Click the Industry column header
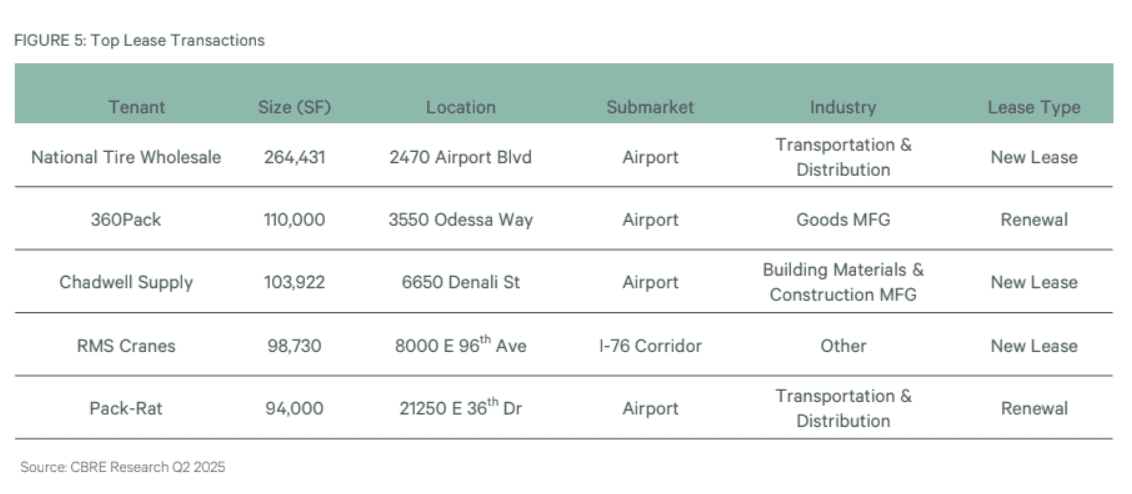The width and height of the screenshot is (1132, 494). (843, 108)
